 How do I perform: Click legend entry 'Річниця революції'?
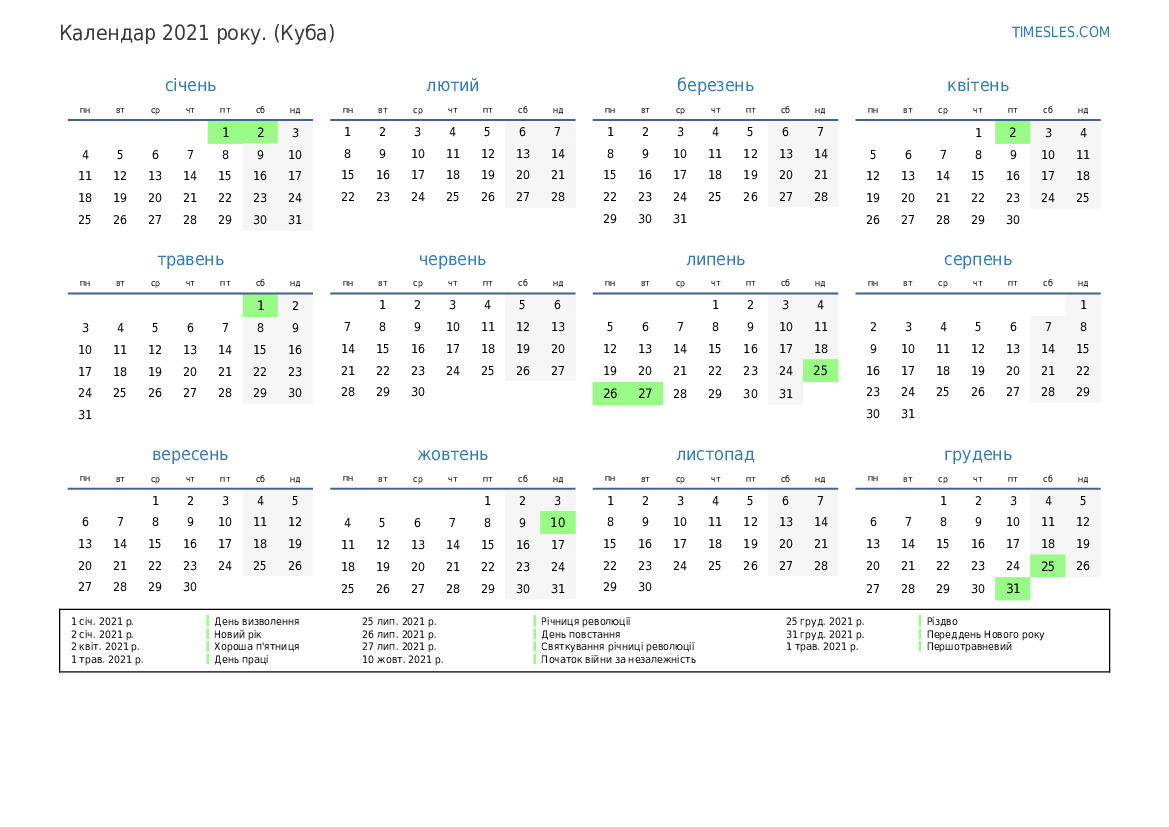585,621
